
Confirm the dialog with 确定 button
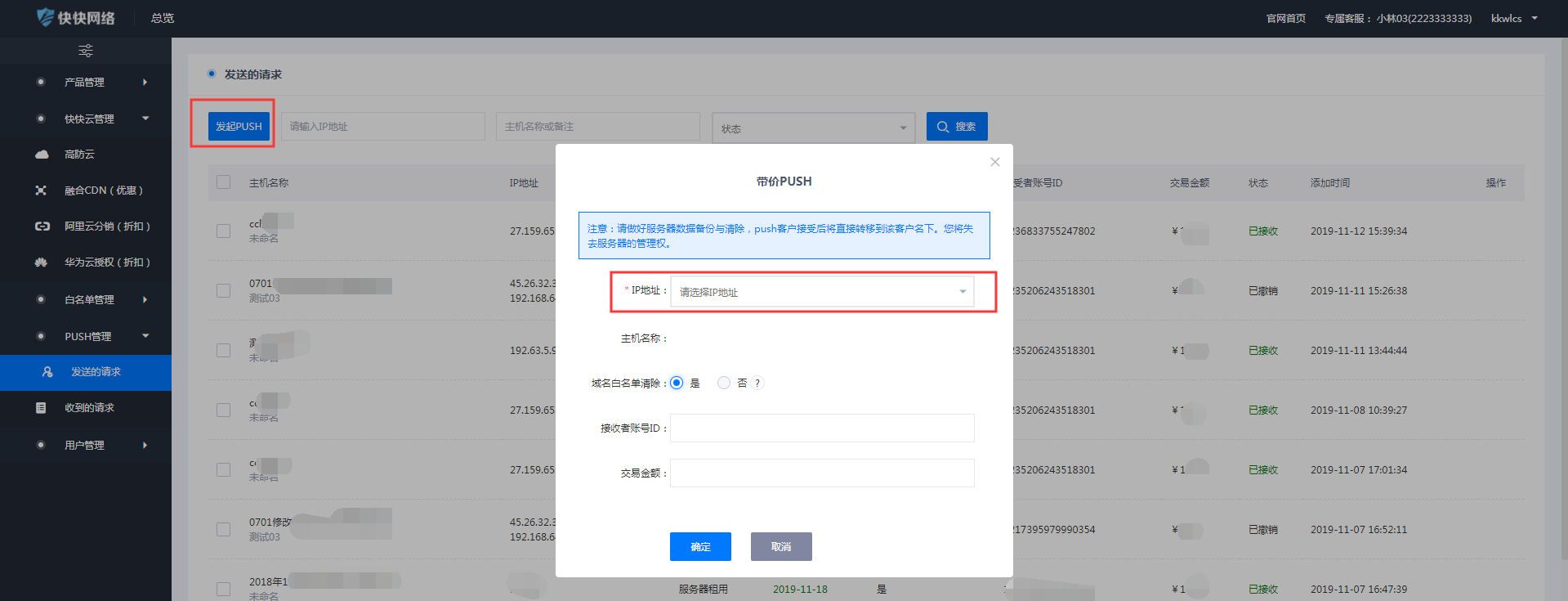[x=700, y=546]
